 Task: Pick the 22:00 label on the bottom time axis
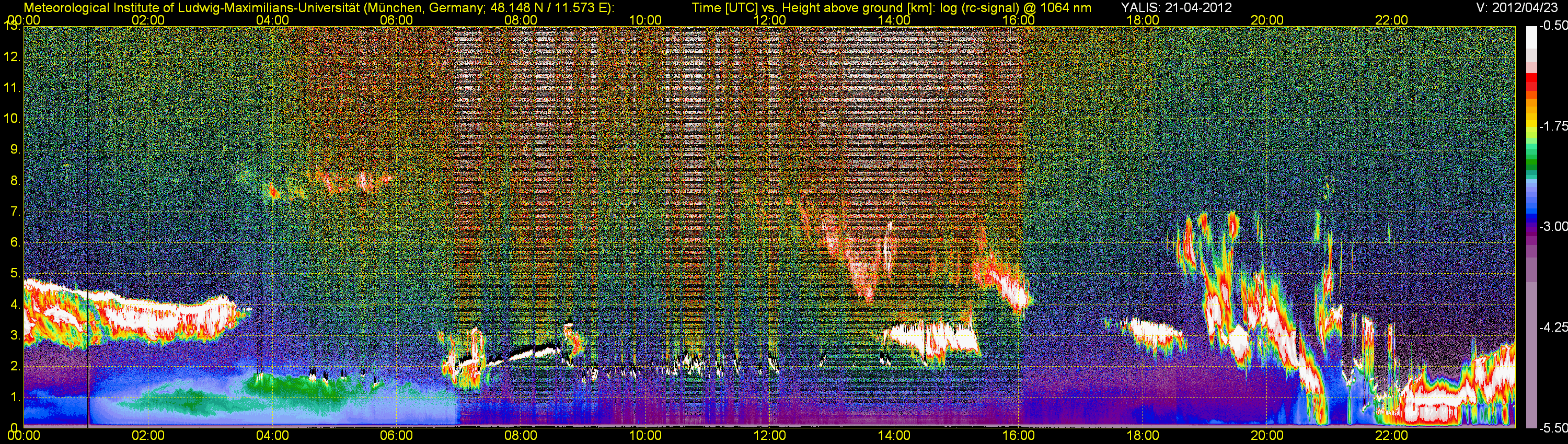[1391, 436]
